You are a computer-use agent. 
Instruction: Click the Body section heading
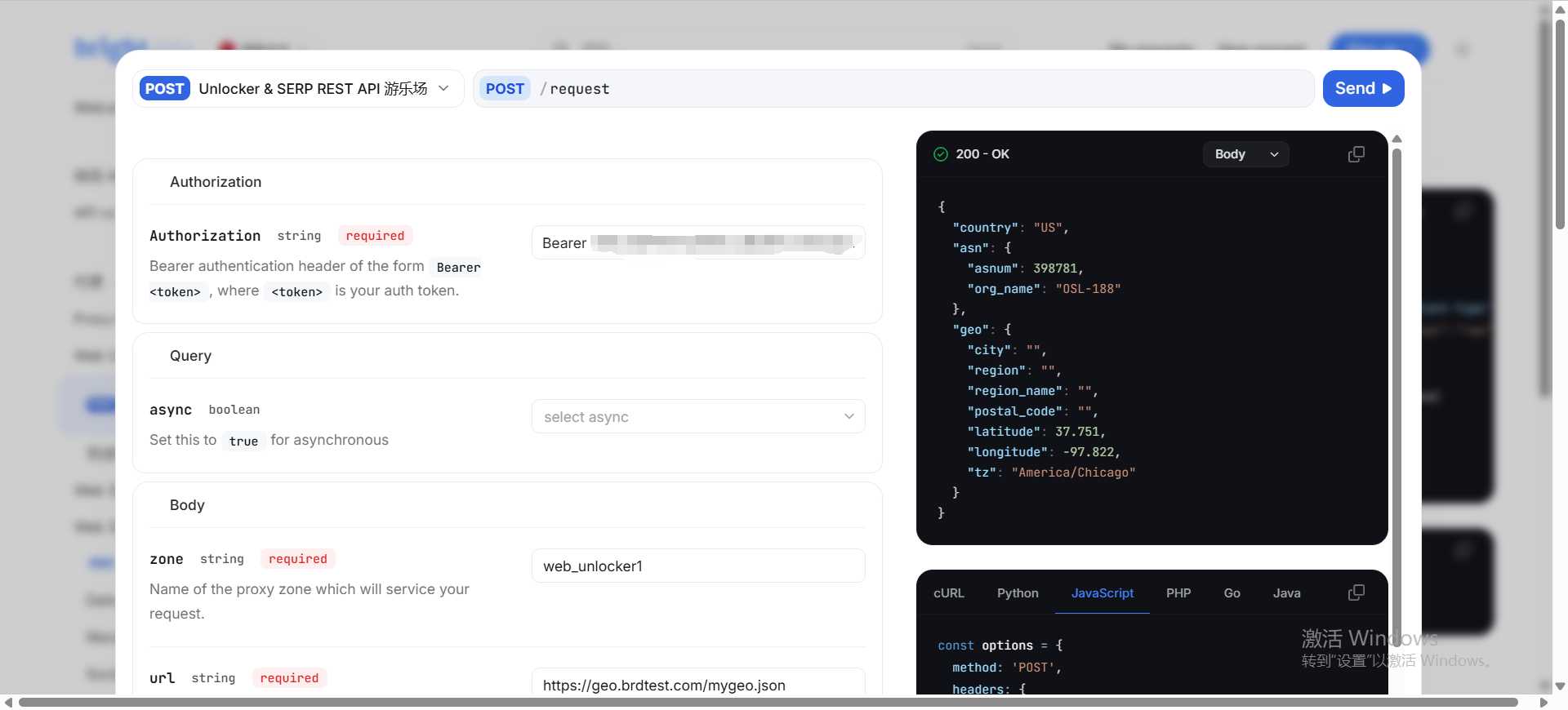[187, 505]
